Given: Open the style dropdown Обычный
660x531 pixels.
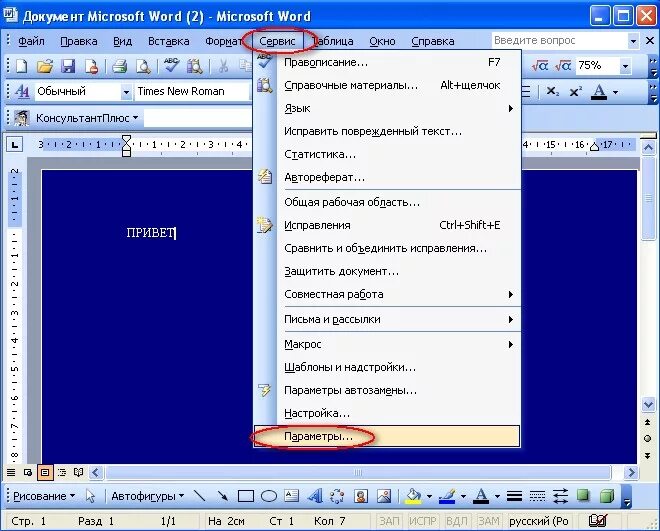Looking at the screenshot, I should [126, 92].
